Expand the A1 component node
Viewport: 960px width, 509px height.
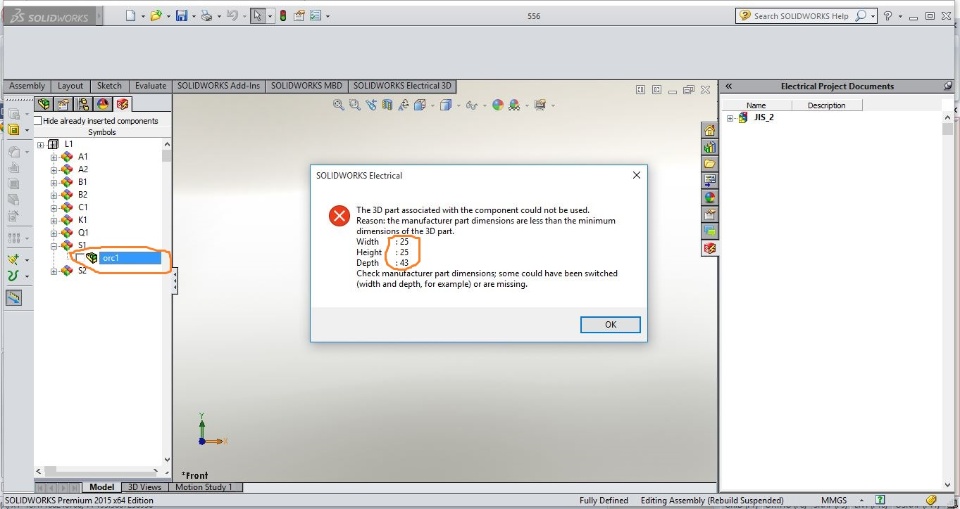(54, 157)
